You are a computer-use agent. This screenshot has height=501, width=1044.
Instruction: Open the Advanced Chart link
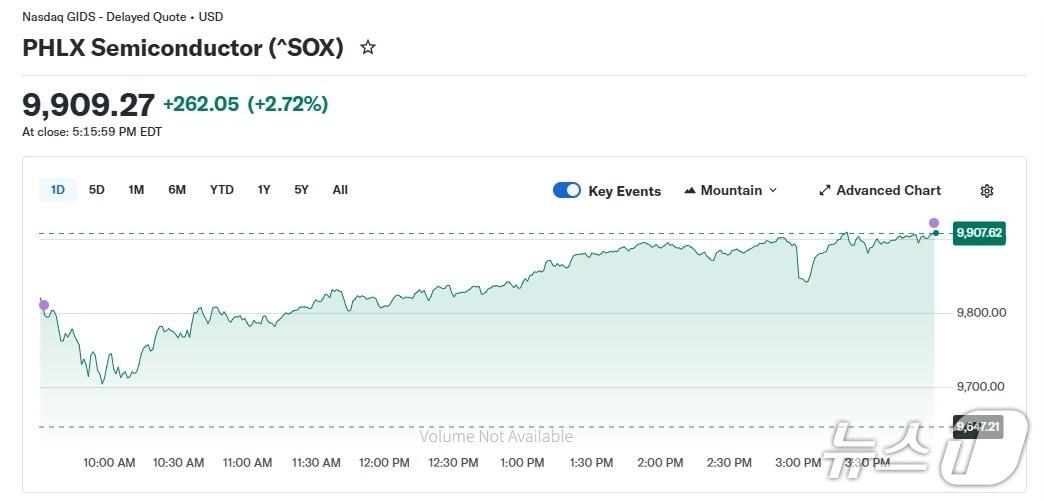(888, 190)
